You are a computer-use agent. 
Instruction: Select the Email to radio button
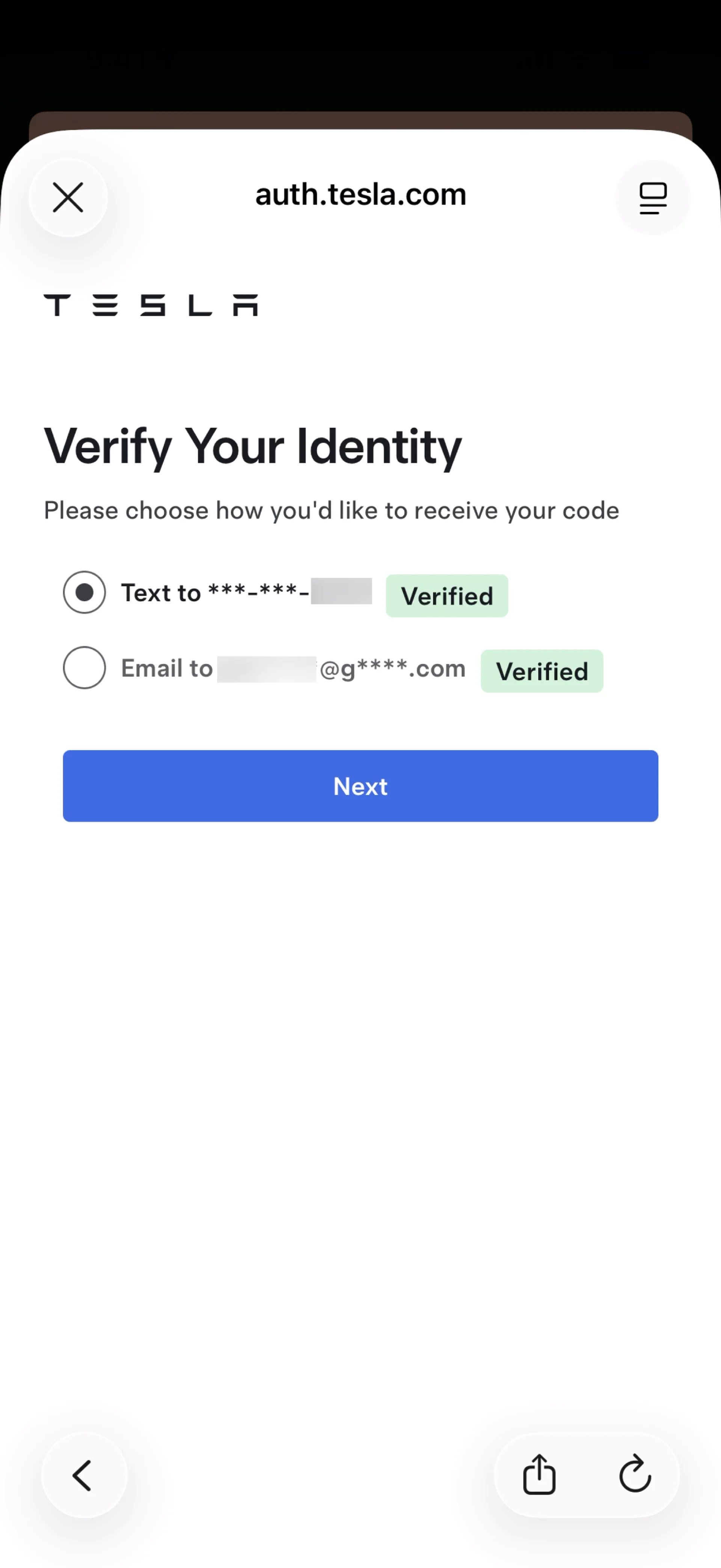tap(84, 668)
